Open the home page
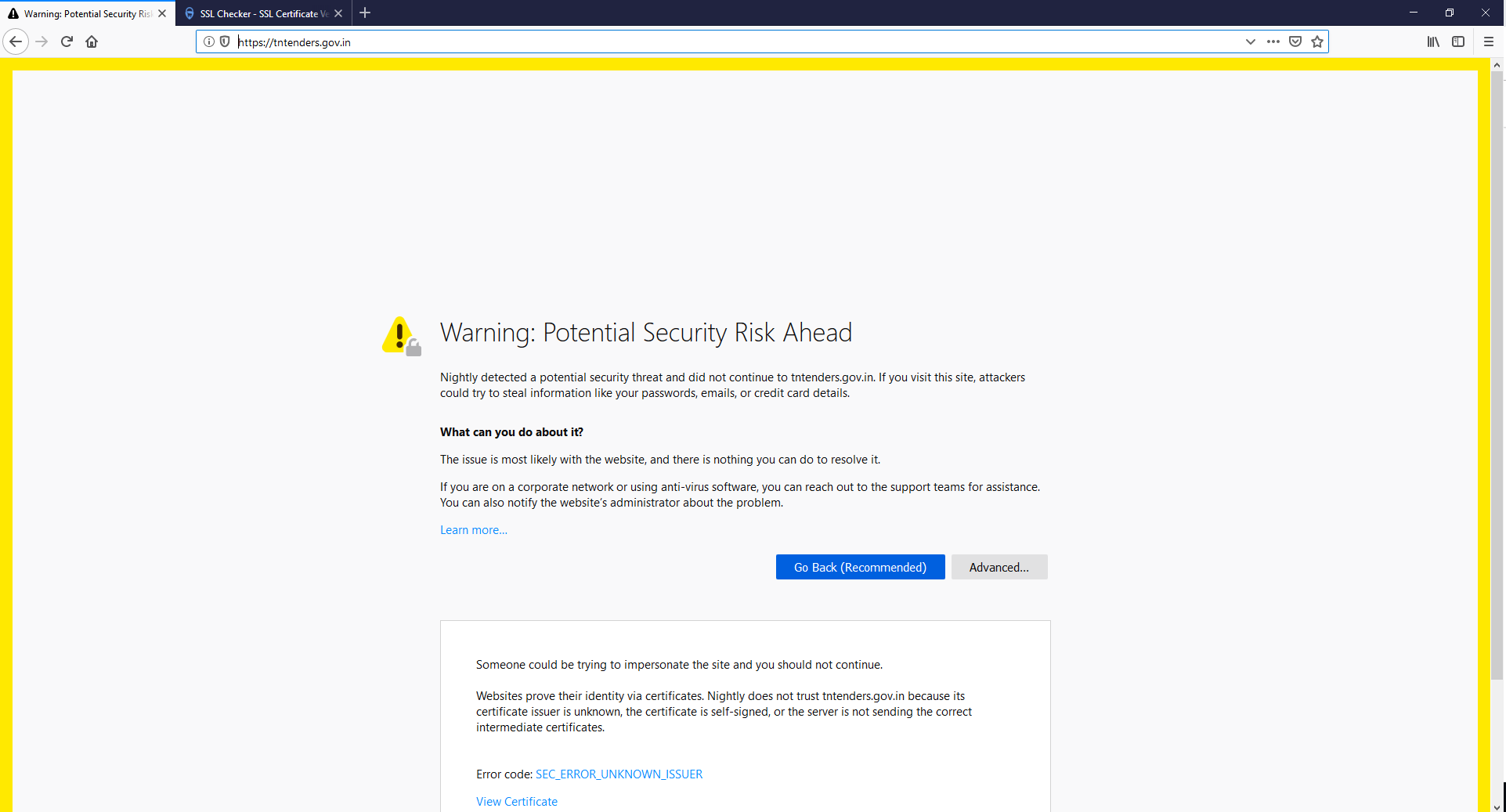 [x=92, y=42]
